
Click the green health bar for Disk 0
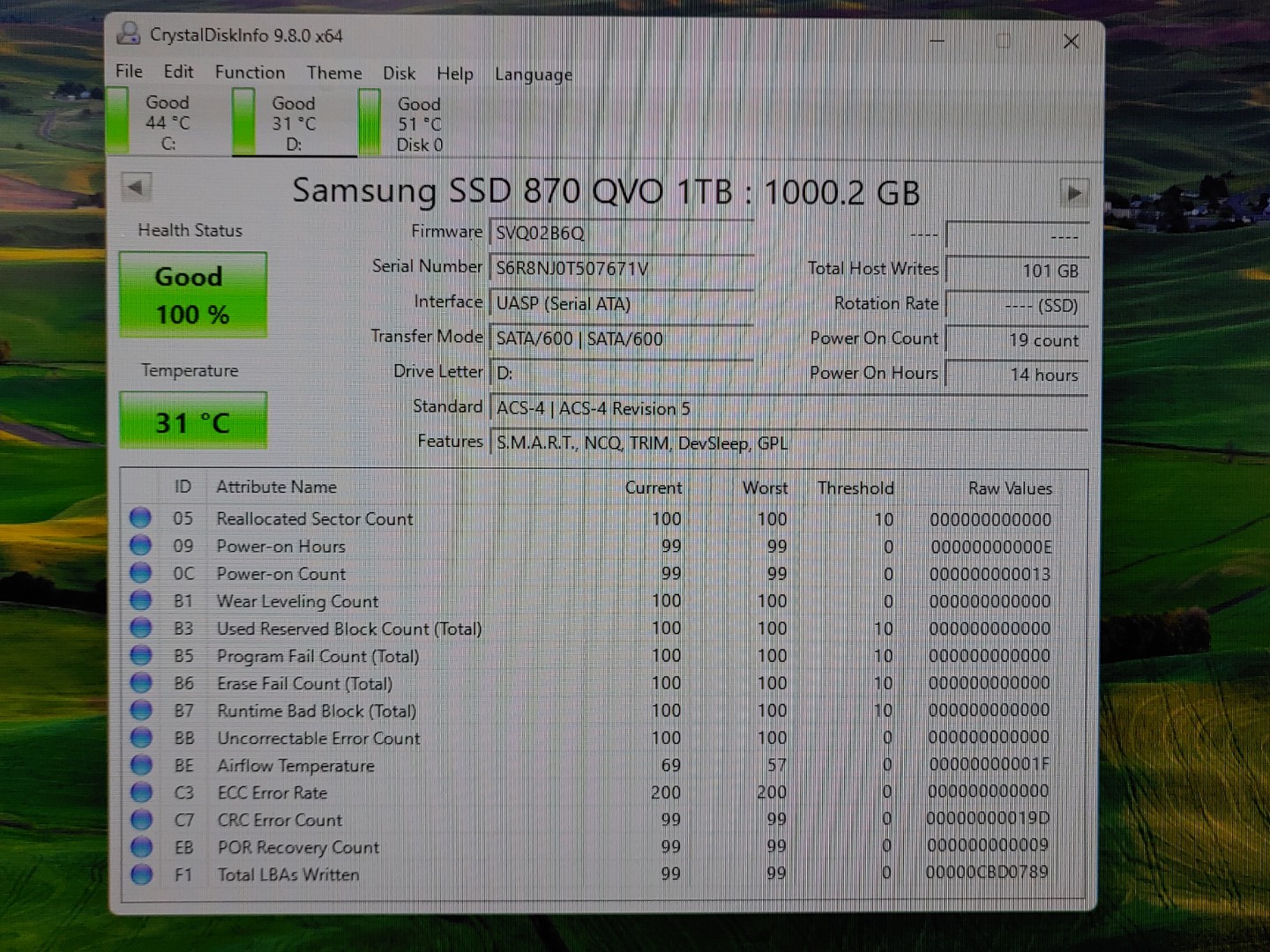point(370,123)
